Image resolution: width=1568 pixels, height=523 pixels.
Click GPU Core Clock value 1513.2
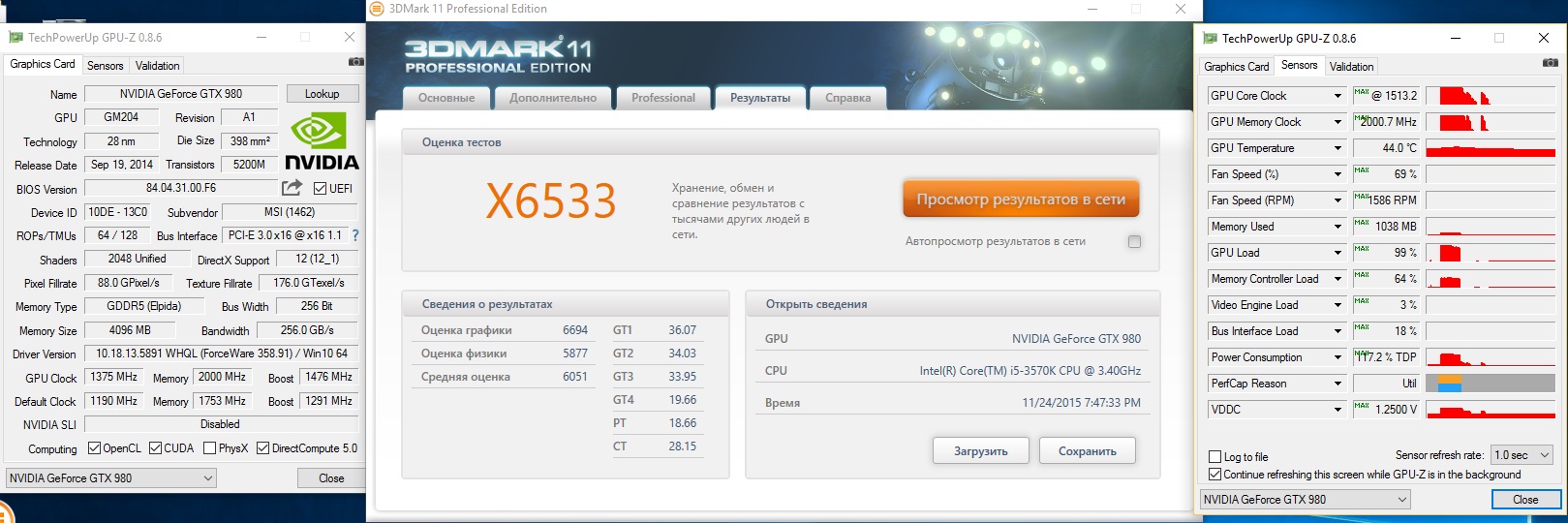click(1387, 96)
